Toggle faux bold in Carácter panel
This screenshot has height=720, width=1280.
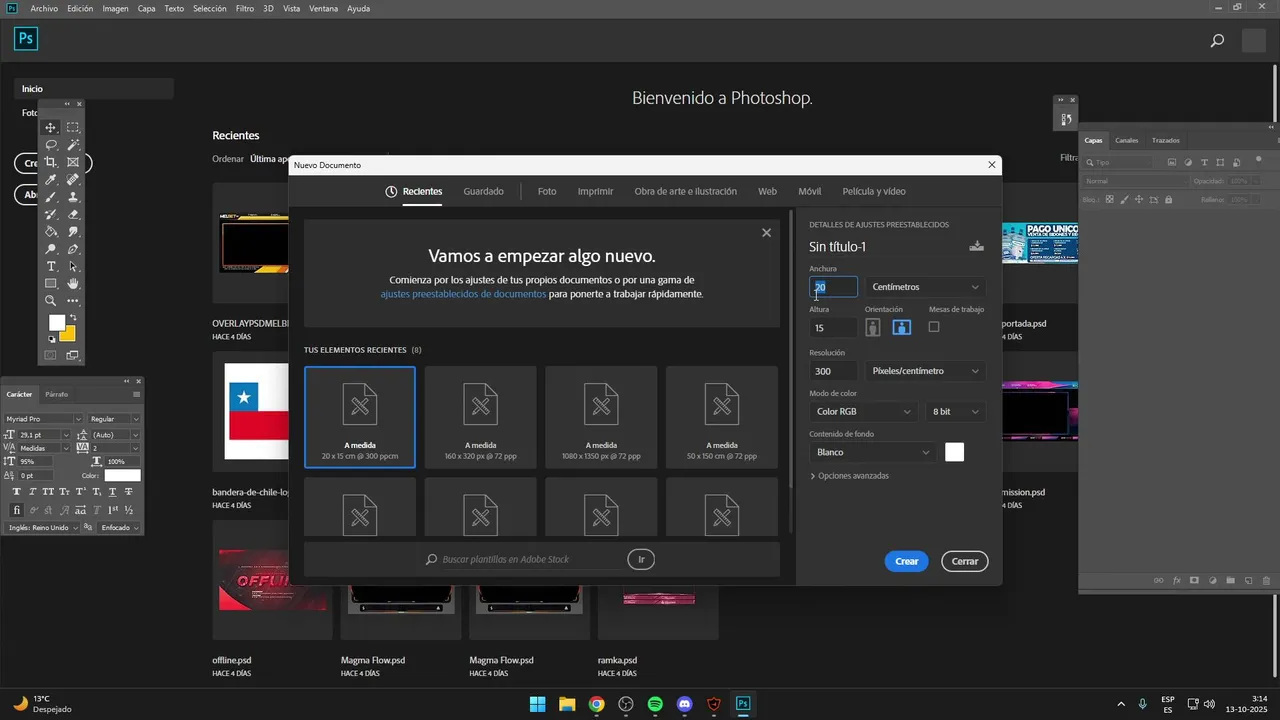pos(17,492)
